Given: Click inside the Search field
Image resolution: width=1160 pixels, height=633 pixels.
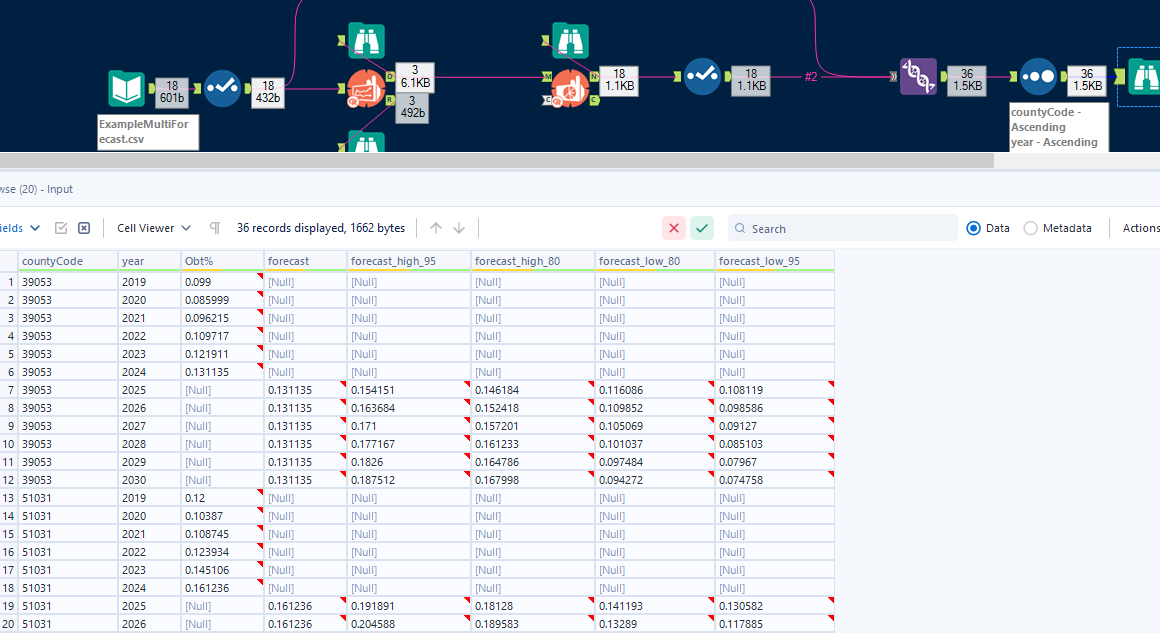Looking at the screenshot, I should tap(840, 227).
